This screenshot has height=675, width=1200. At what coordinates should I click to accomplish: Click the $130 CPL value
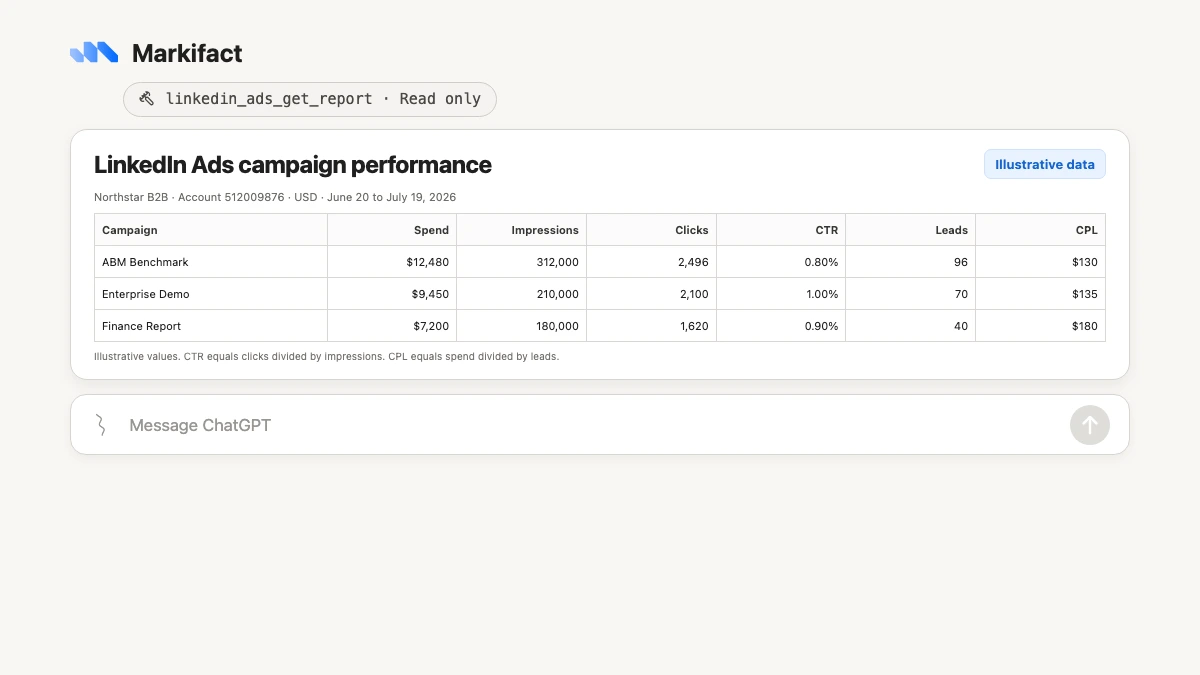(x=1085, y=262)
